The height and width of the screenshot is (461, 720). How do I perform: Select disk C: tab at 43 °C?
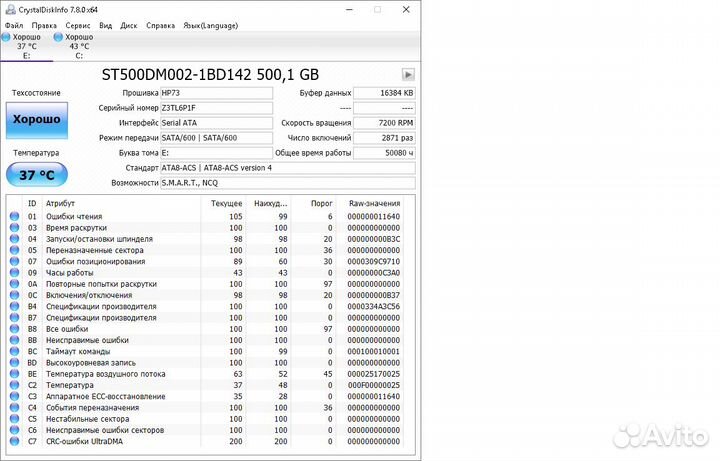[79, 46]
